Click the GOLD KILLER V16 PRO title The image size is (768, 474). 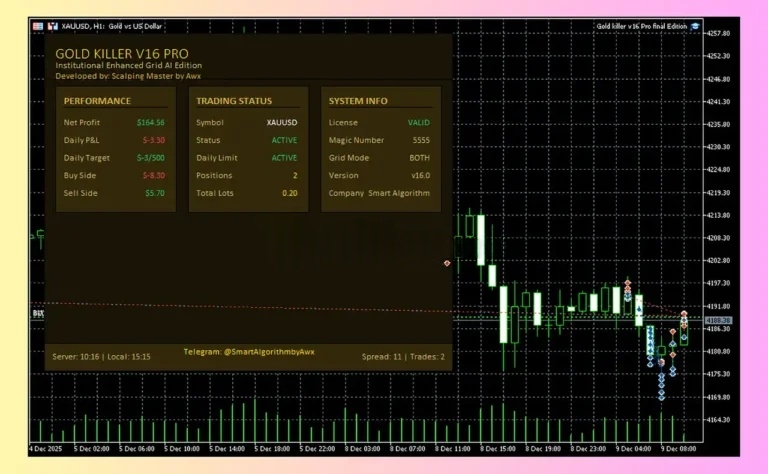pyautogui.click(x=121, y=53)
